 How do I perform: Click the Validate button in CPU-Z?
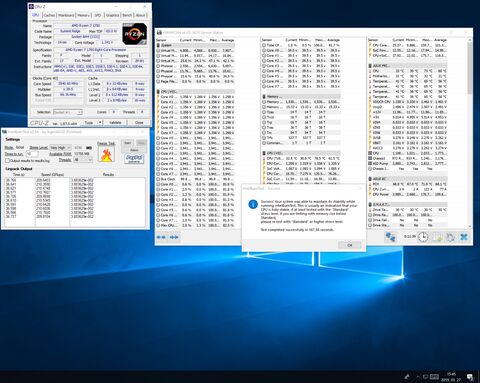115,122
